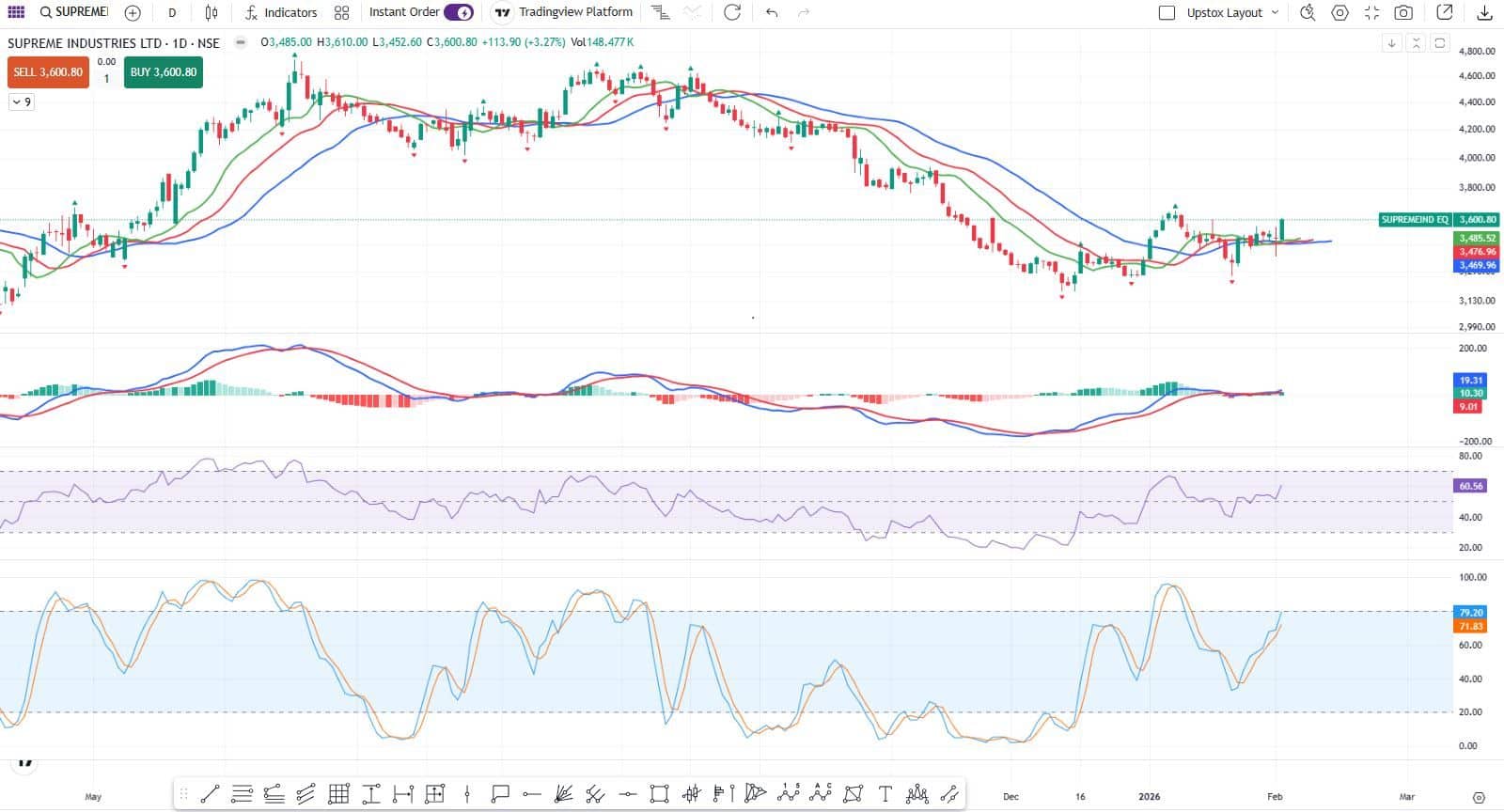Open the option chain ladder icon
The width and height of the screenshot is (1504, 812).
[661, 12]
